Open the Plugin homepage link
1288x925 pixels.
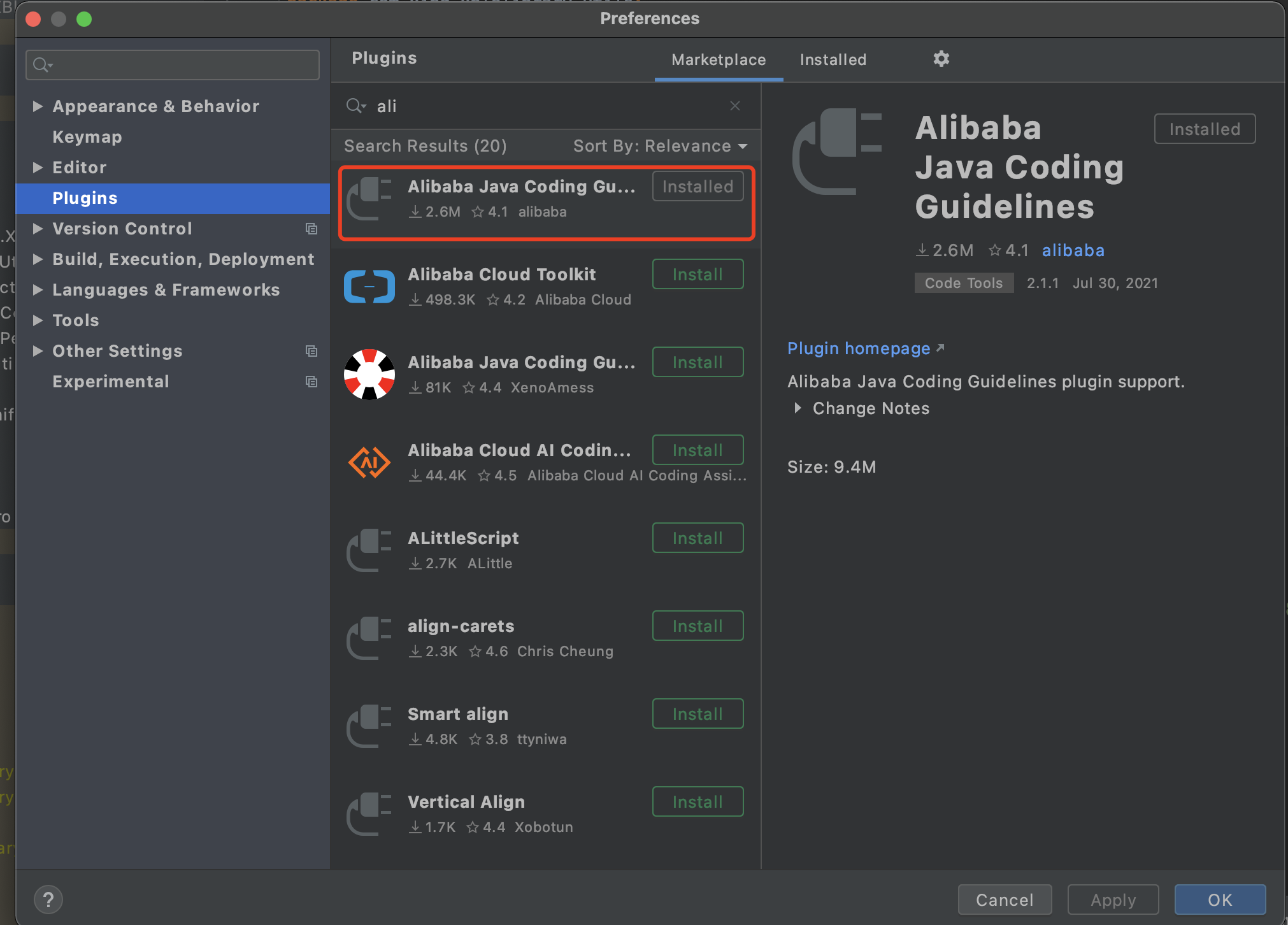[859, 348]
